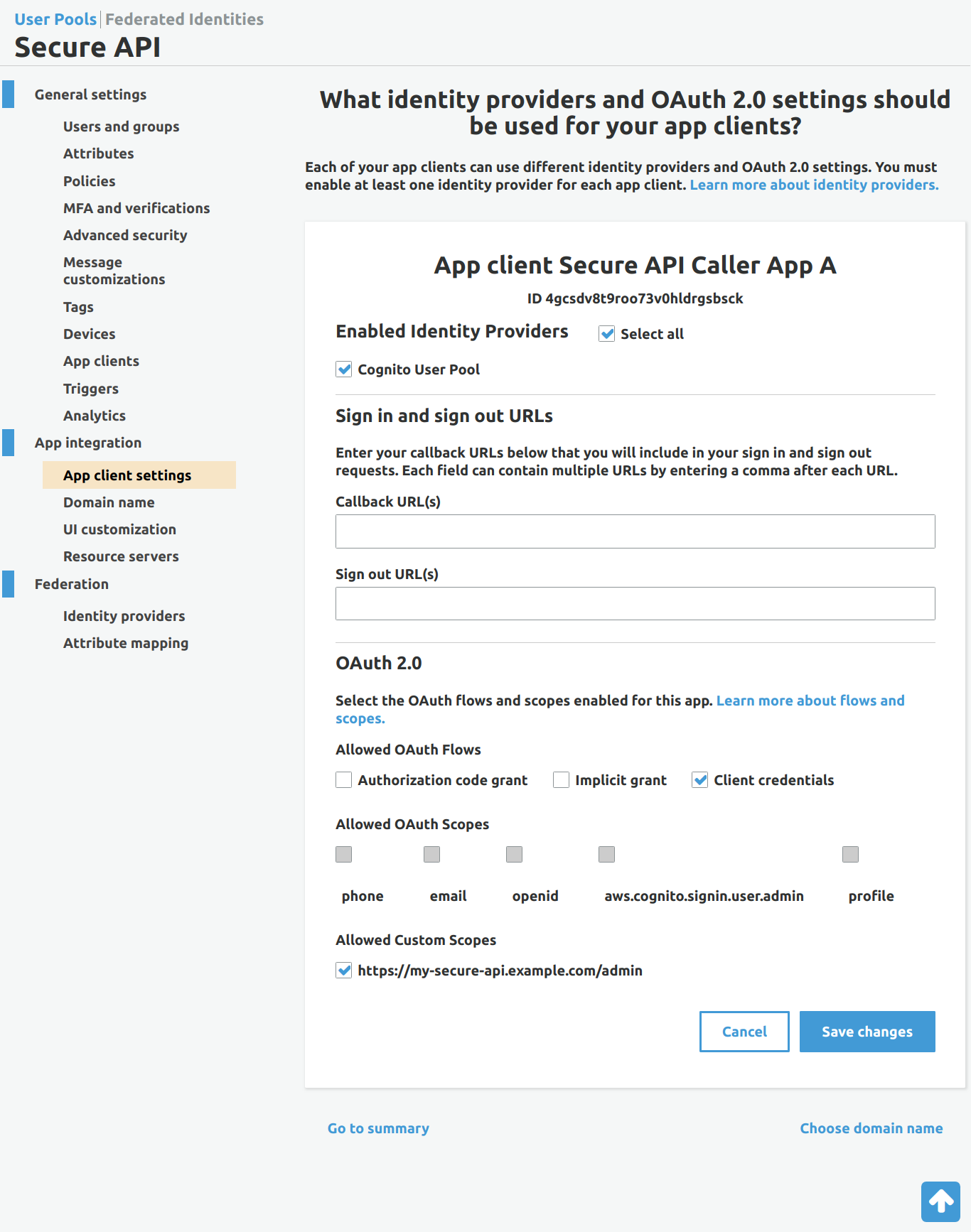Toggle the Select all checkbox
The width and height of the screenshot is (971, 1232).
tap(606, 334)
